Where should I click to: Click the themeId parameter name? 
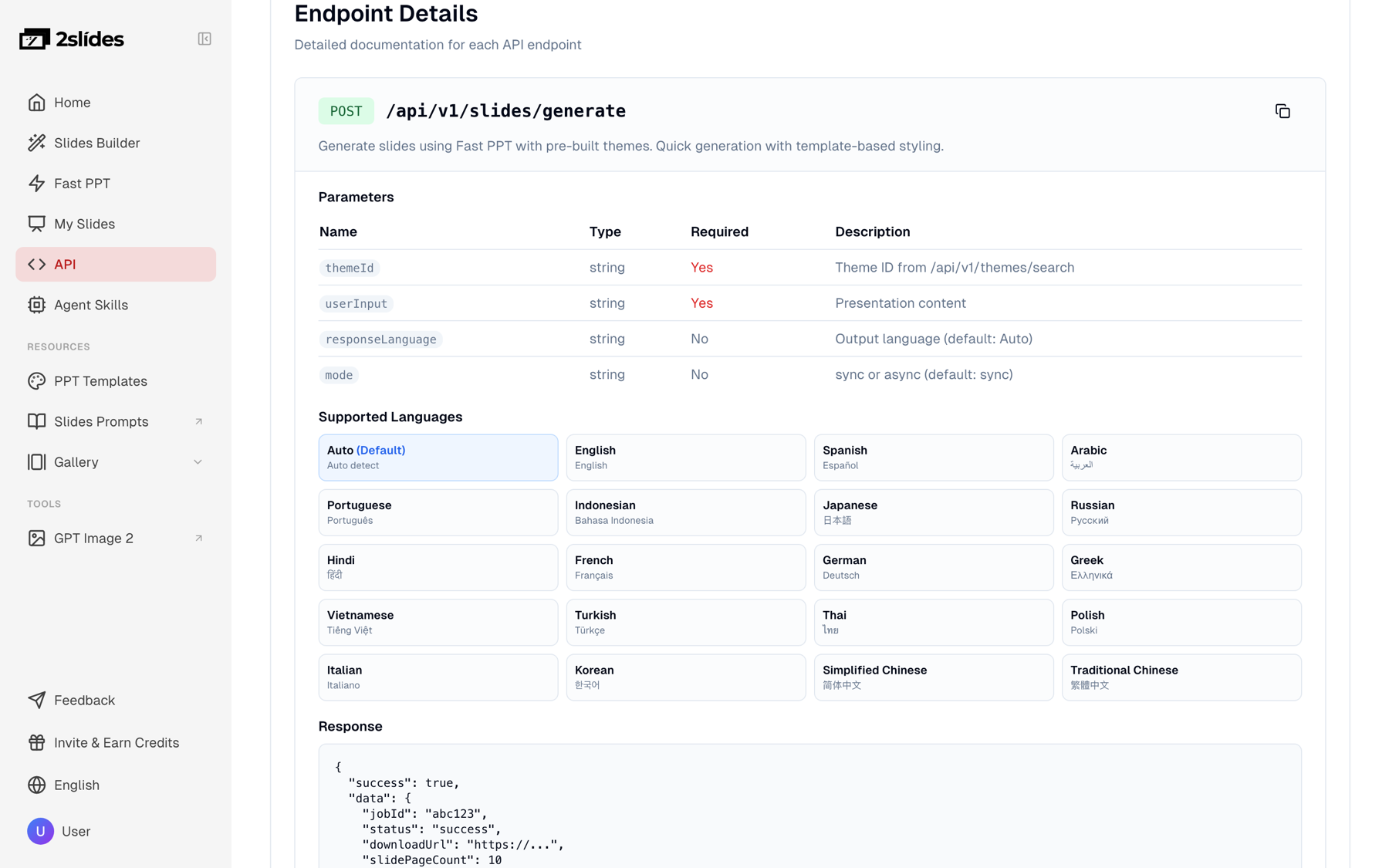tap(350, 268)
